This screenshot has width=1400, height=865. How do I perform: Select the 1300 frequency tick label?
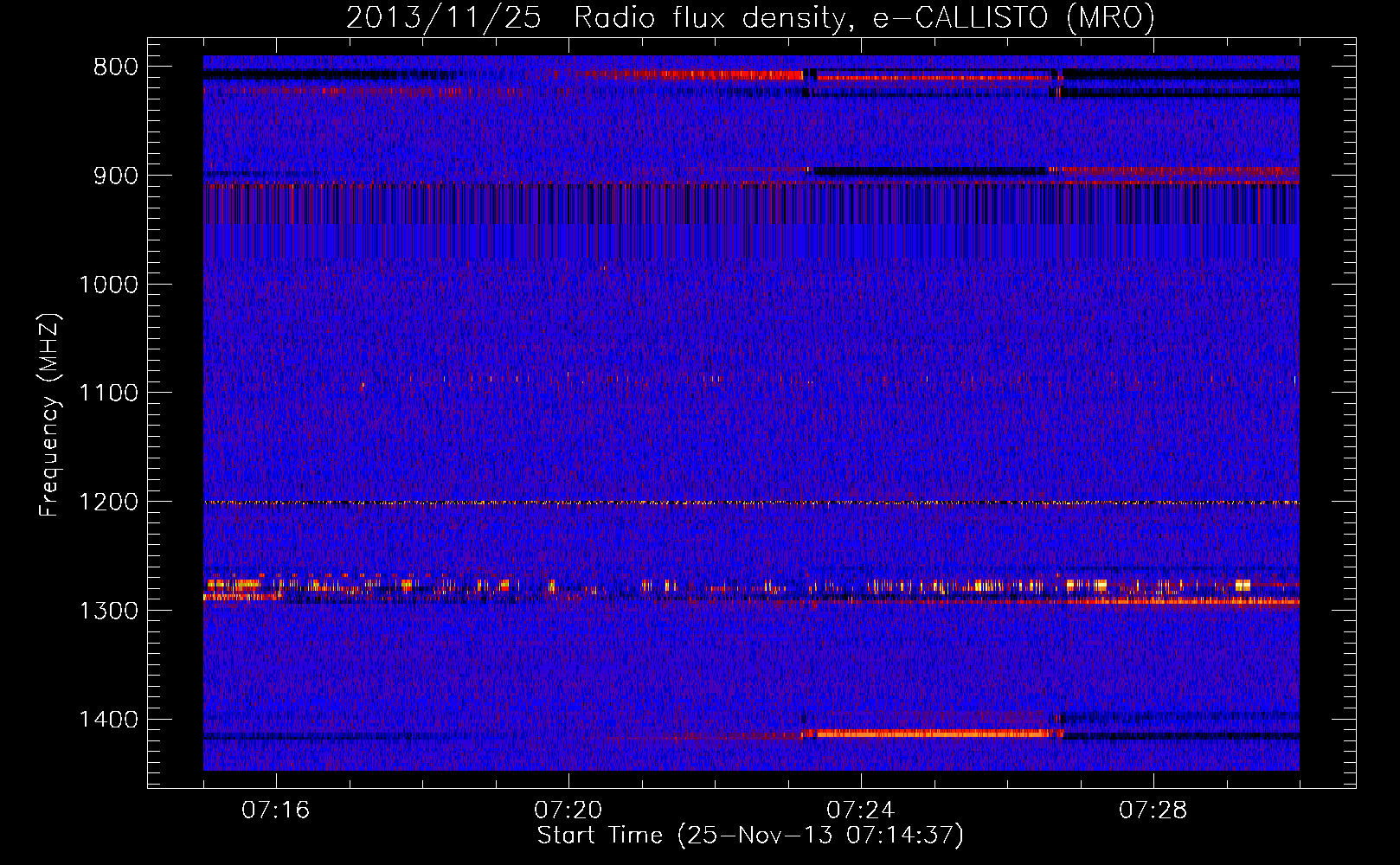coord(108,611)
